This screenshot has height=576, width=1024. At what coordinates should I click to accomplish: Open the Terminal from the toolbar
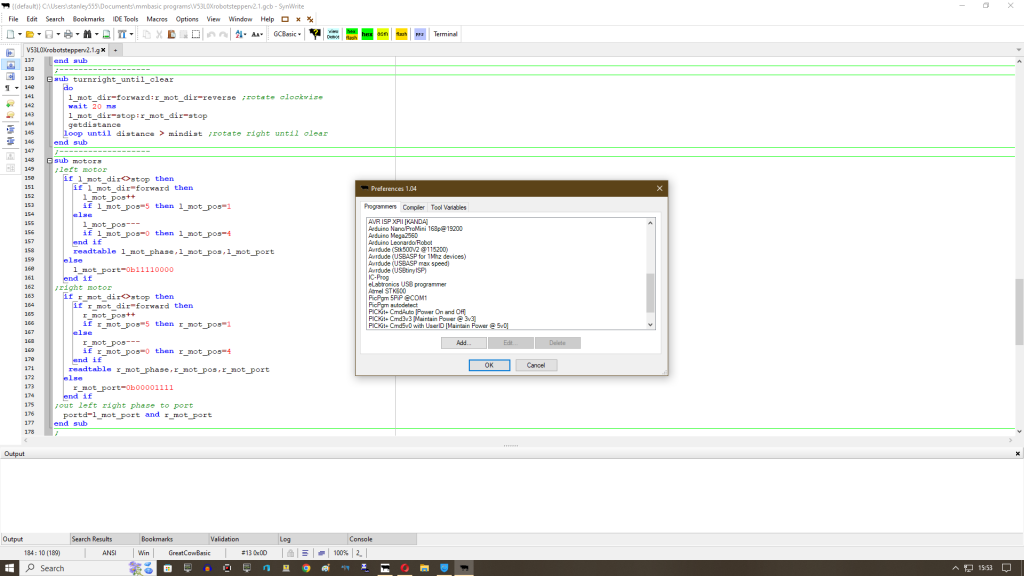(x=445, y=34)
